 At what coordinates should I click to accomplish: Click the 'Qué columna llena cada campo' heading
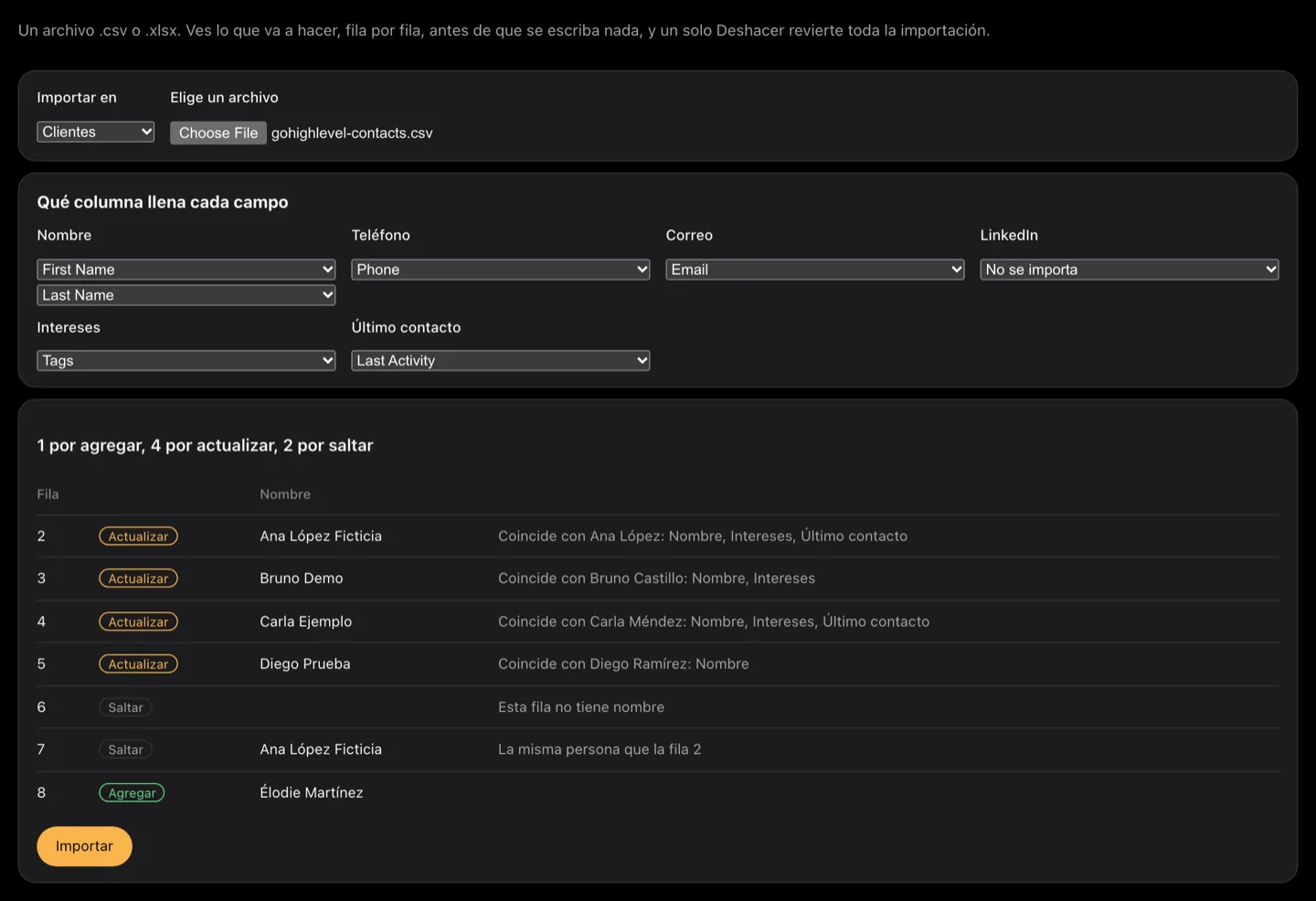[x=163, y=202]
